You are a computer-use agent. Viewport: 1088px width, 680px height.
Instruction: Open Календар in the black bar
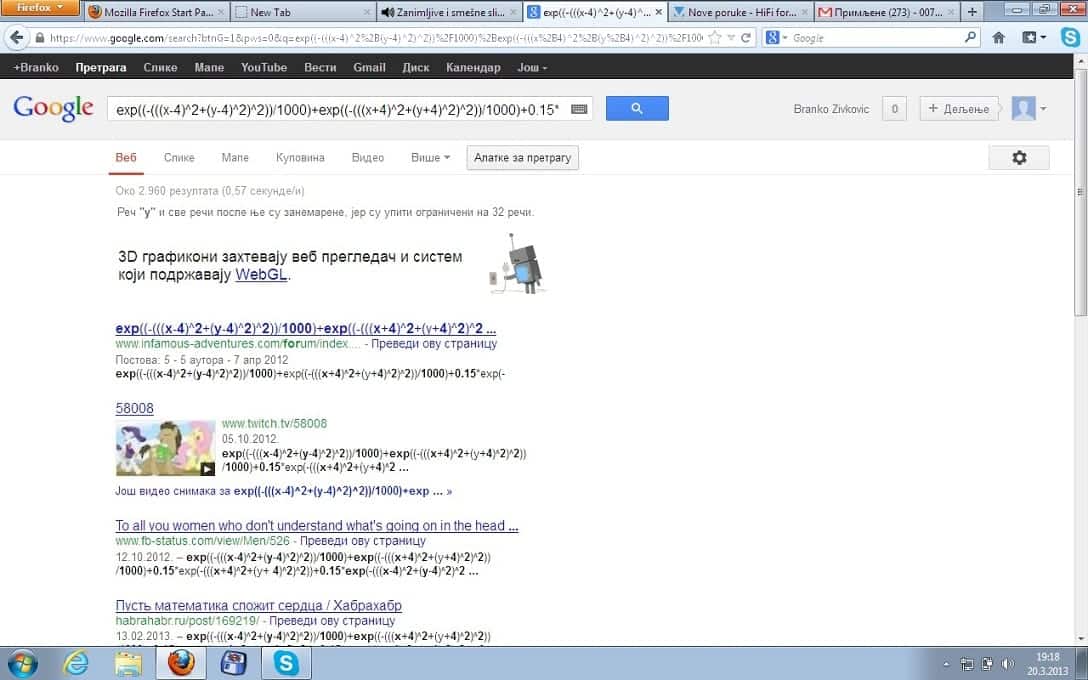[x=473, y=67]
